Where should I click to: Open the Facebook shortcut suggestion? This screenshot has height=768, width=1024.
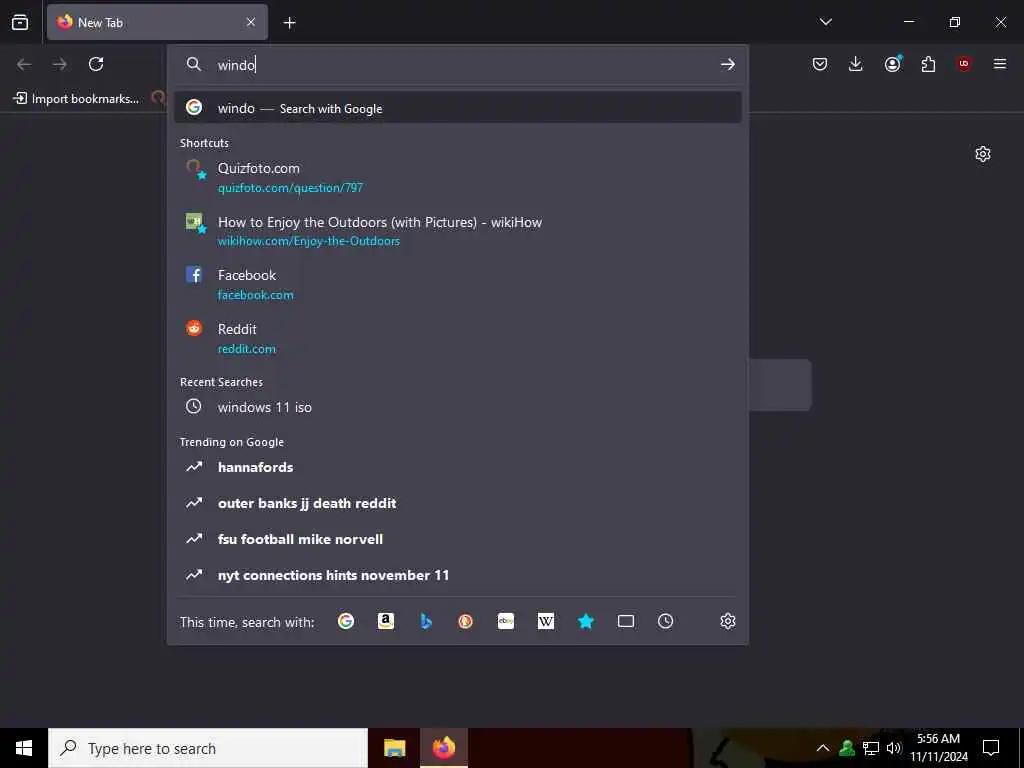[x=458, y=285]
